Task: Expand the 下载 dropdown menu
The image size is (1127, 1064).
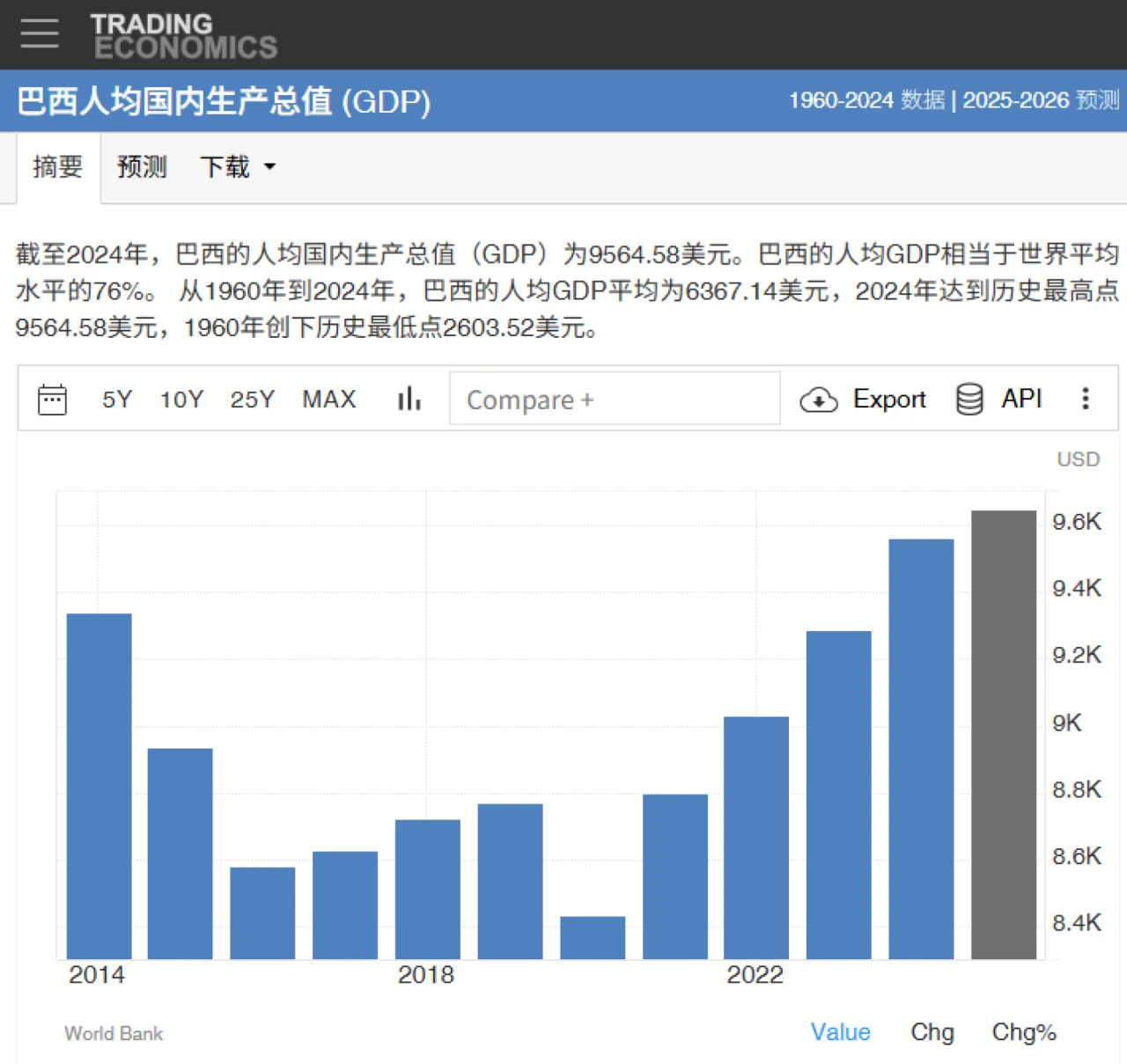Action: [x=238, y=167]
